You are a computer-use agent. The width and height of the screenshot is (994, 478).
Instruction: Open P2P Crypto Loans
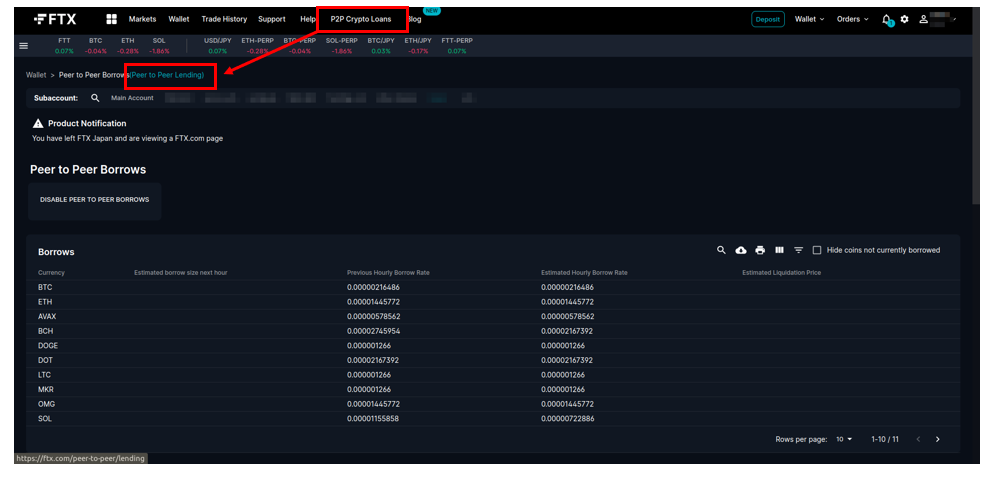[x=361, y=19]
